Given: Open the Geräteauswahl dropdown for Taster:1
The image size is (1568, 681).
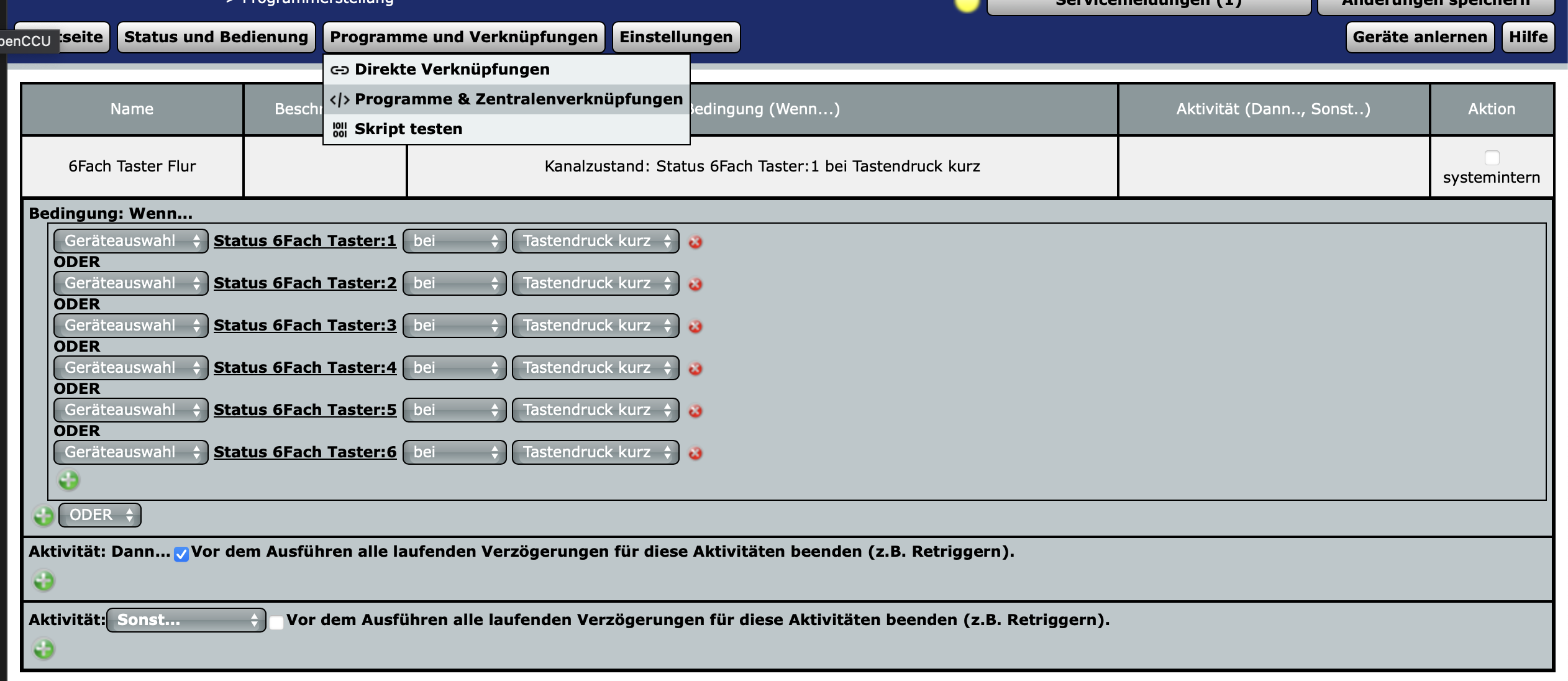Looking at the screenshot, I should 130,241.
